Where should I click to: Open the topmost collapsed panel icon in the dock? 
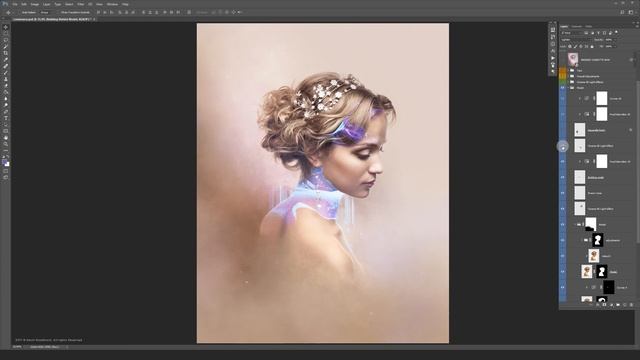point(553,30)
